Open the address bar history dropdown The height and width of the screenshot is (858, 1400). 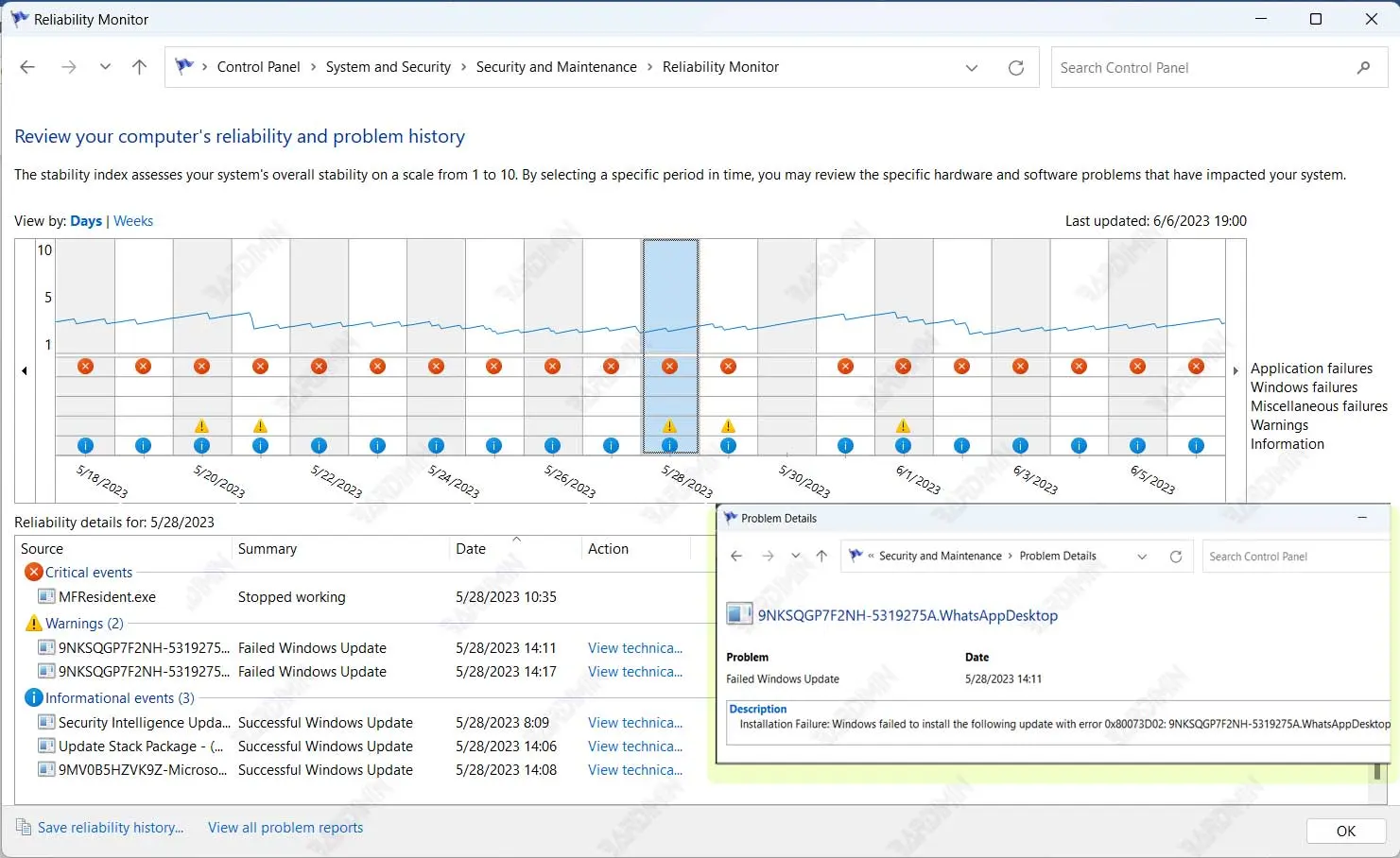coord(972,68)
